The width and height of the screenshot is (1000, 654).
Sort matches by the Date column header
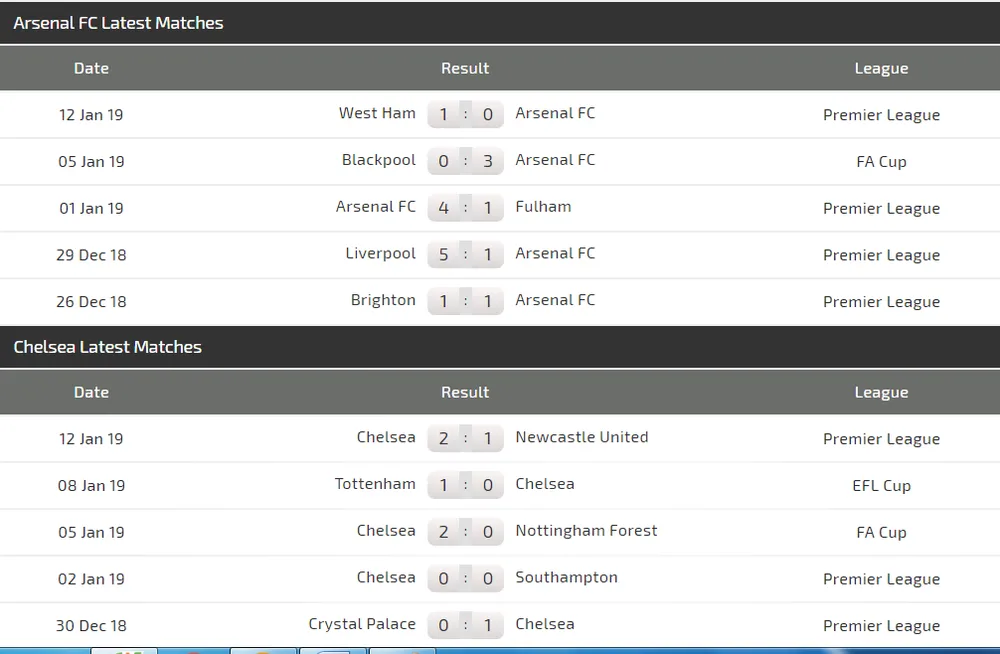pos(91,68)
